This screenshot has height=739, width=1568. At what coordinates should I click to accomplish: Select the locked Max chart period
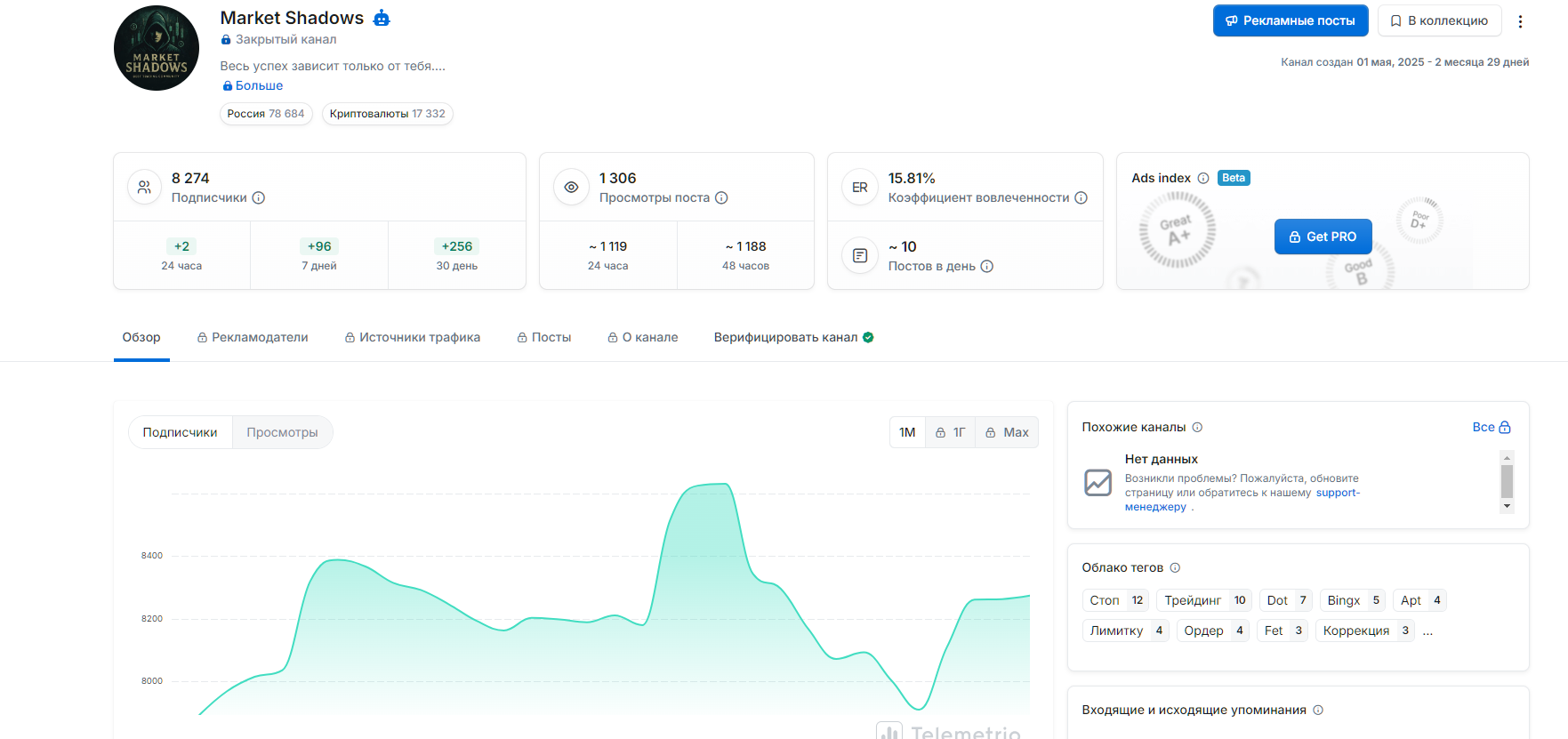tap(1007, 432)
